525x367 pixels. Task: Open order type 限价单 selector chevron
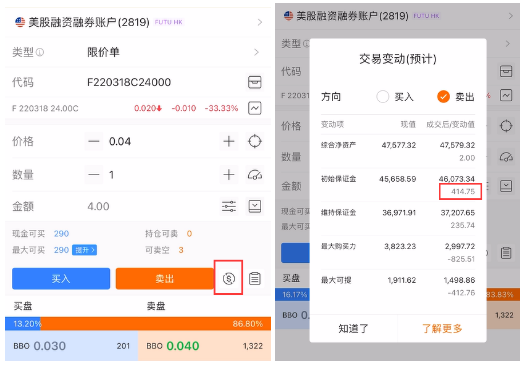256,52
